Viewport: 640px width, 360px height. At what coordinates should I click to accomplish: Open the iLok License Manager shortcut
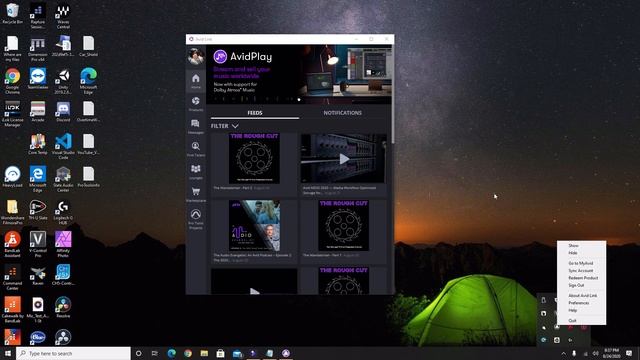[12, 113]
